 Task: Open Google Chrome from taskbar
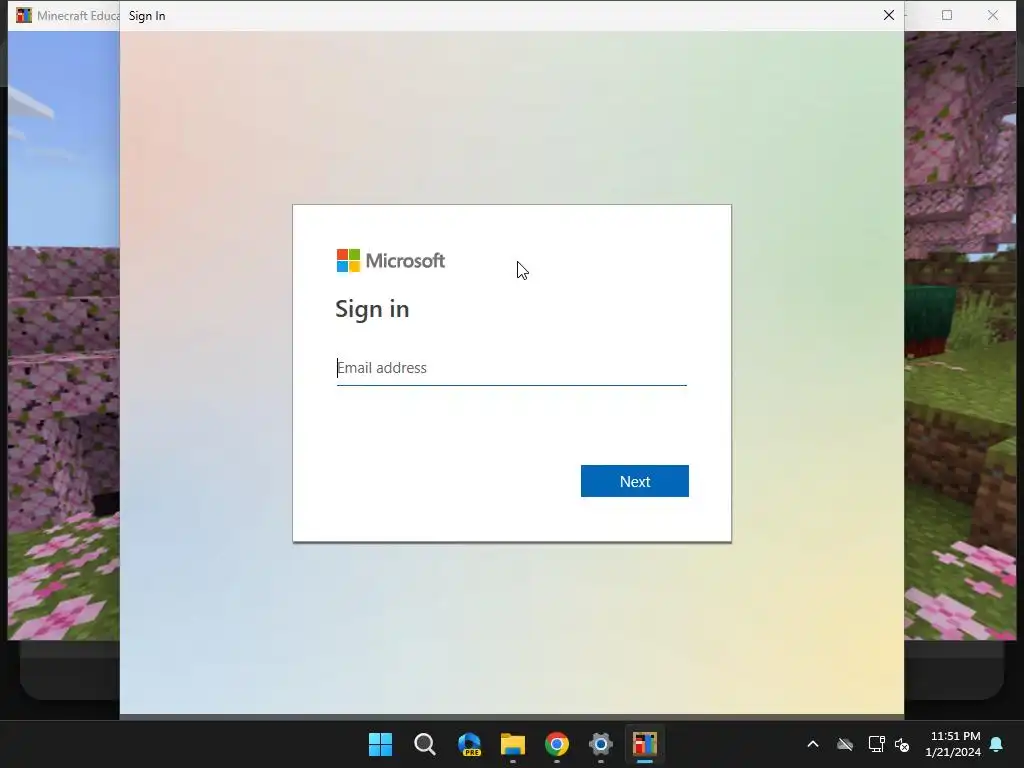coord(557,744)
